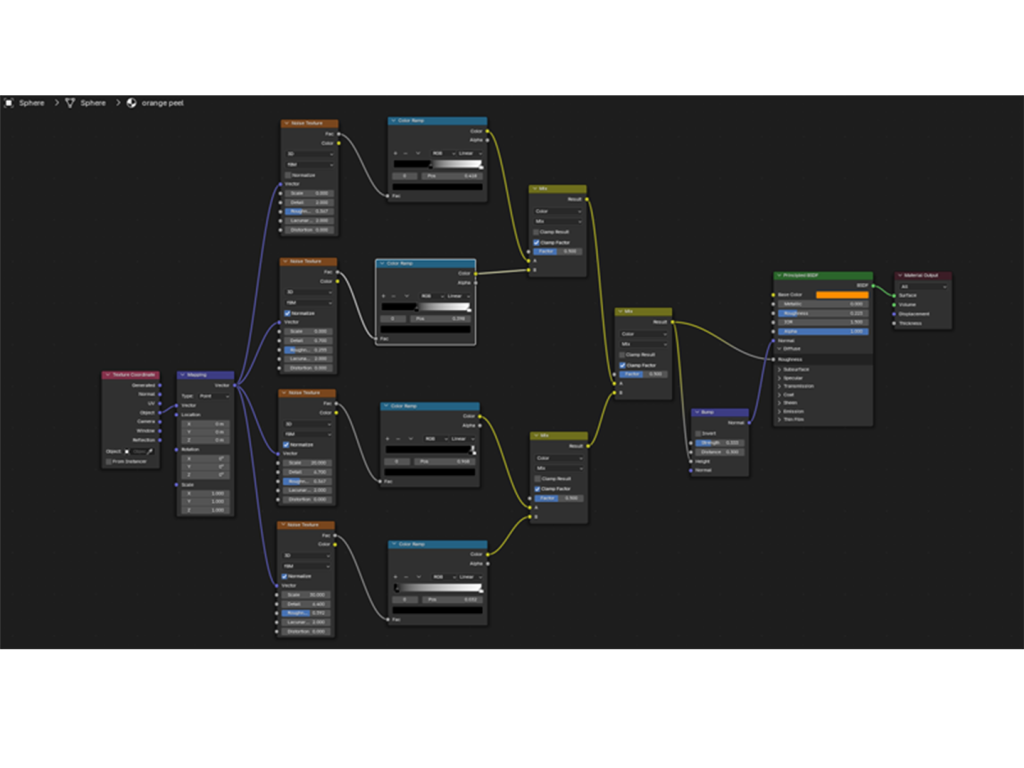1024x768 pixels.
Task: Expand the Subsurface panel in Principled BSDF
Action: (x=779, y=369)
